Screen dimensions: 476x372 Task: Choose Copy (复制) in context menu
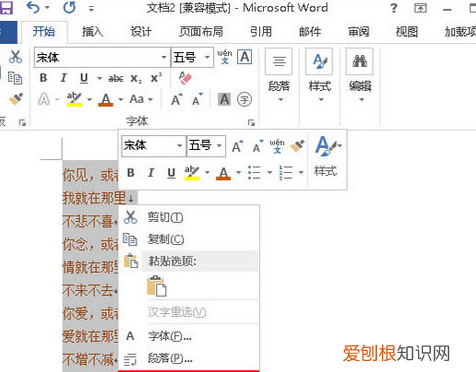pyautogui.click(x=188, y=239)
